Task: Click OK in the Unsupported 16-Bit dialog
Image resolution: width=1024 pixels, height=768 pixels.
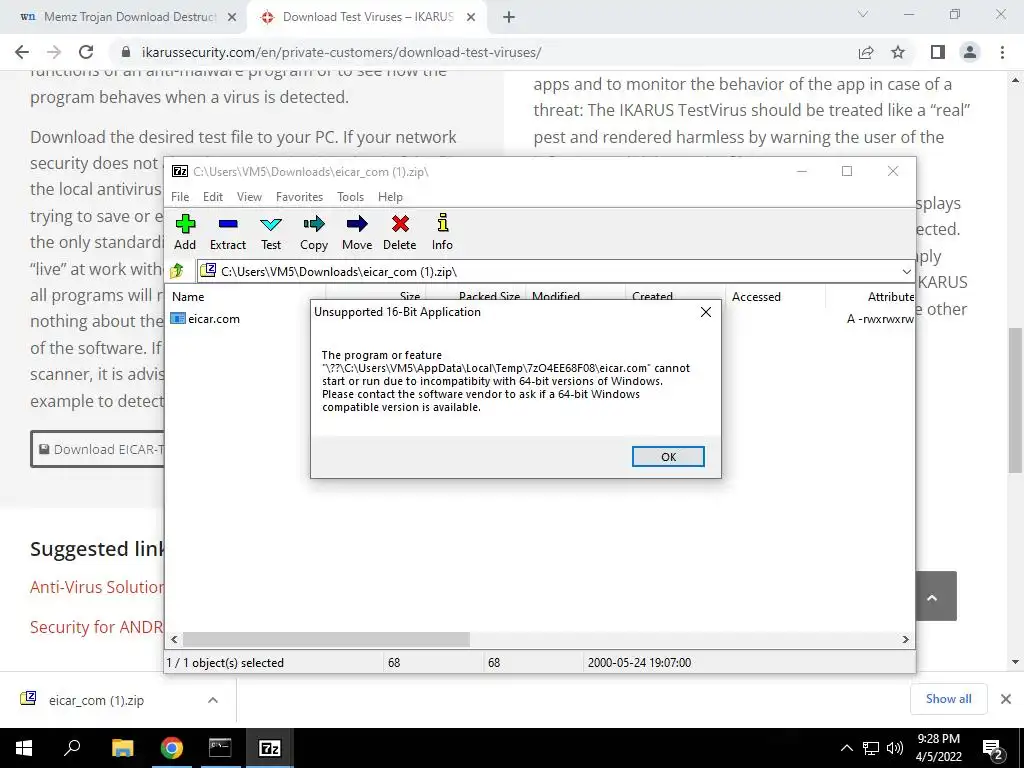Action: coord(668,456)
